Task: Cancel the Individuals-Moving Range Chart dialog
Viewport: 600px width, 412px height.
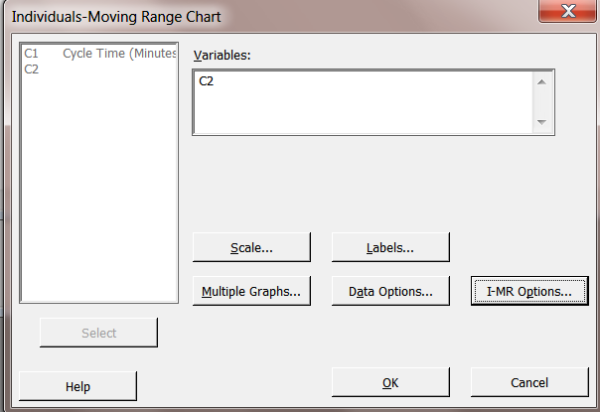Action: (x=530, y=382)
